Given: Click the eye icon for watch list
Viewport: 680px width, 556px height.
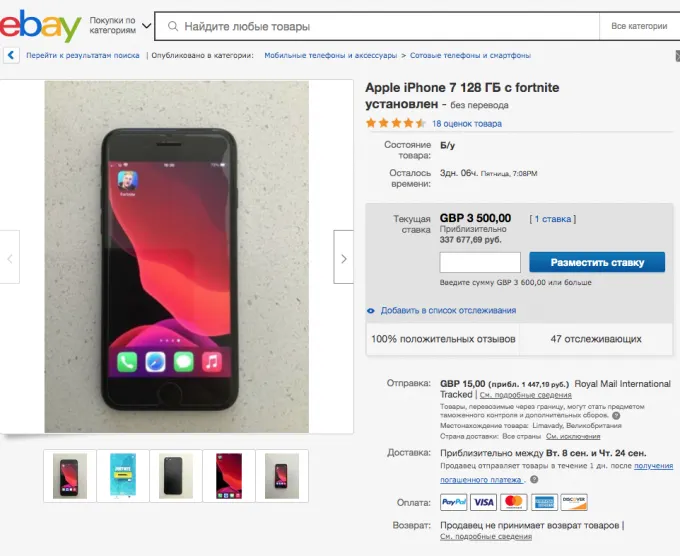Looking at the screenshot, I should click(x=371, y=311).
